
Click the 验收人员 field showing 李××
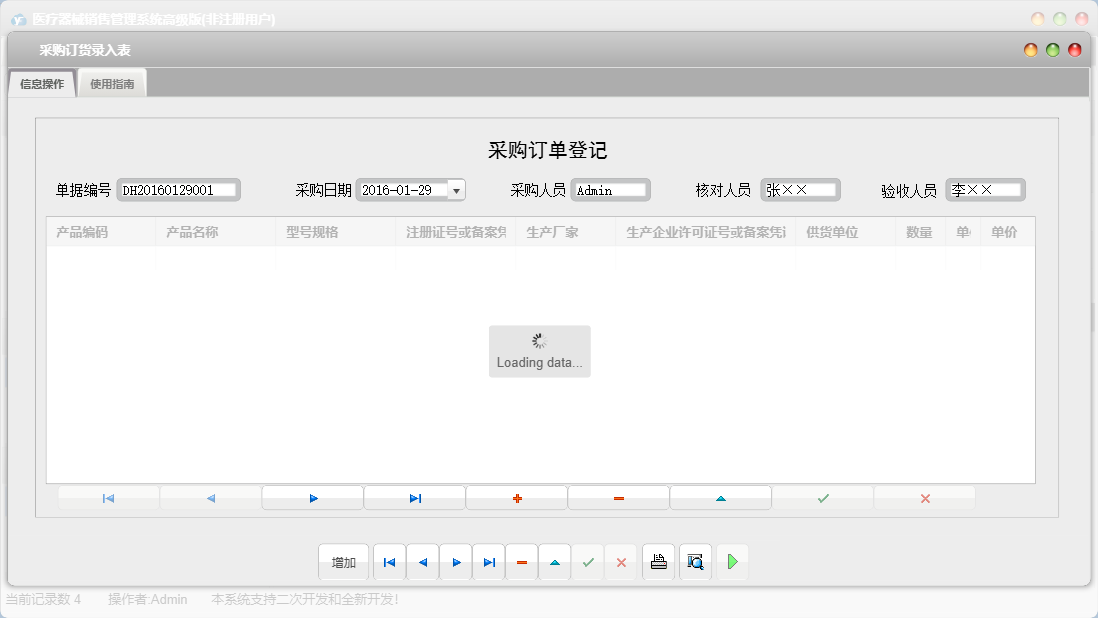(985, 188)
